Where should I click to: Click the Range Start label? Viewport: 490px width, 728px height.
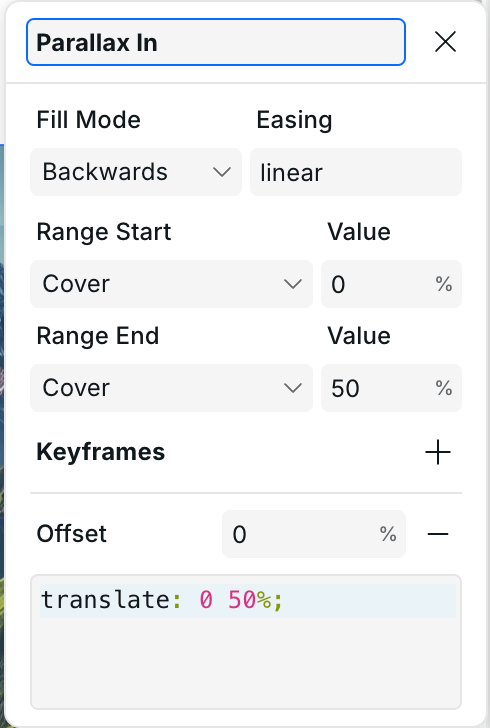pyautogui.click(x=104, y=232)
